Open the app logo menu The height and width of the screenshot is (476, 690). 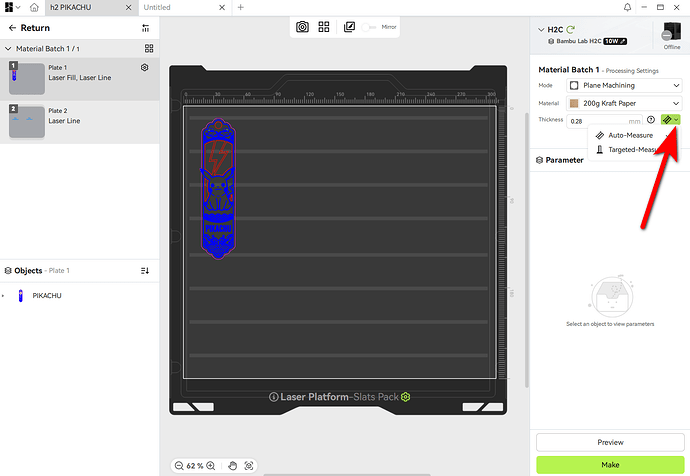[12, 7]
